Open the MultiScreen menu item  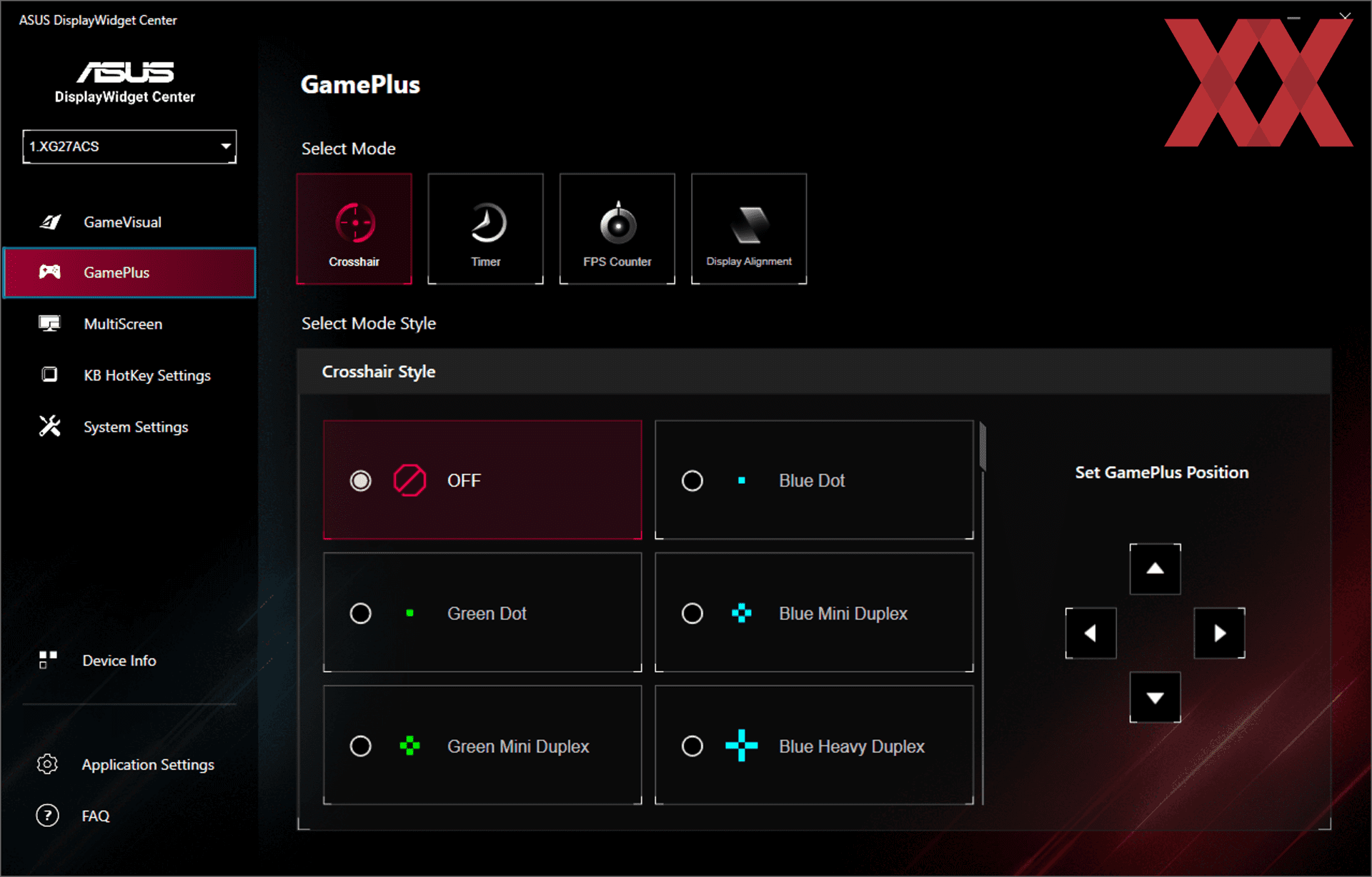pyautogui.click(x=129, y=324)
